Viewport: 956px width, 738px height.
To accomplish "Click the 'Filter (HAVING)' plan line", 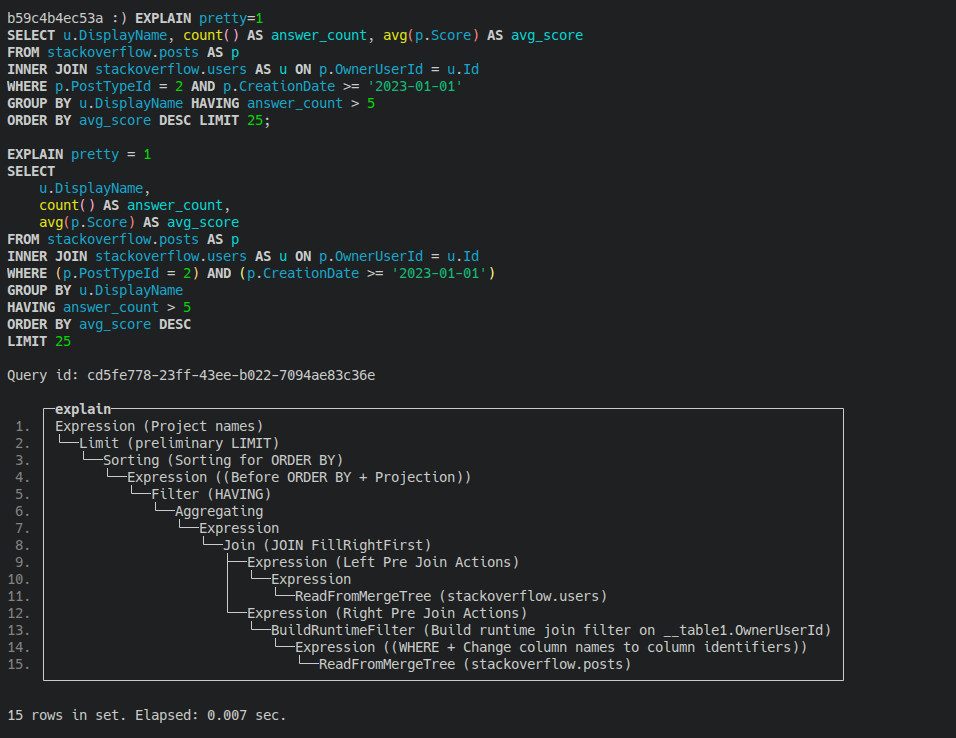I will [211, 494].
